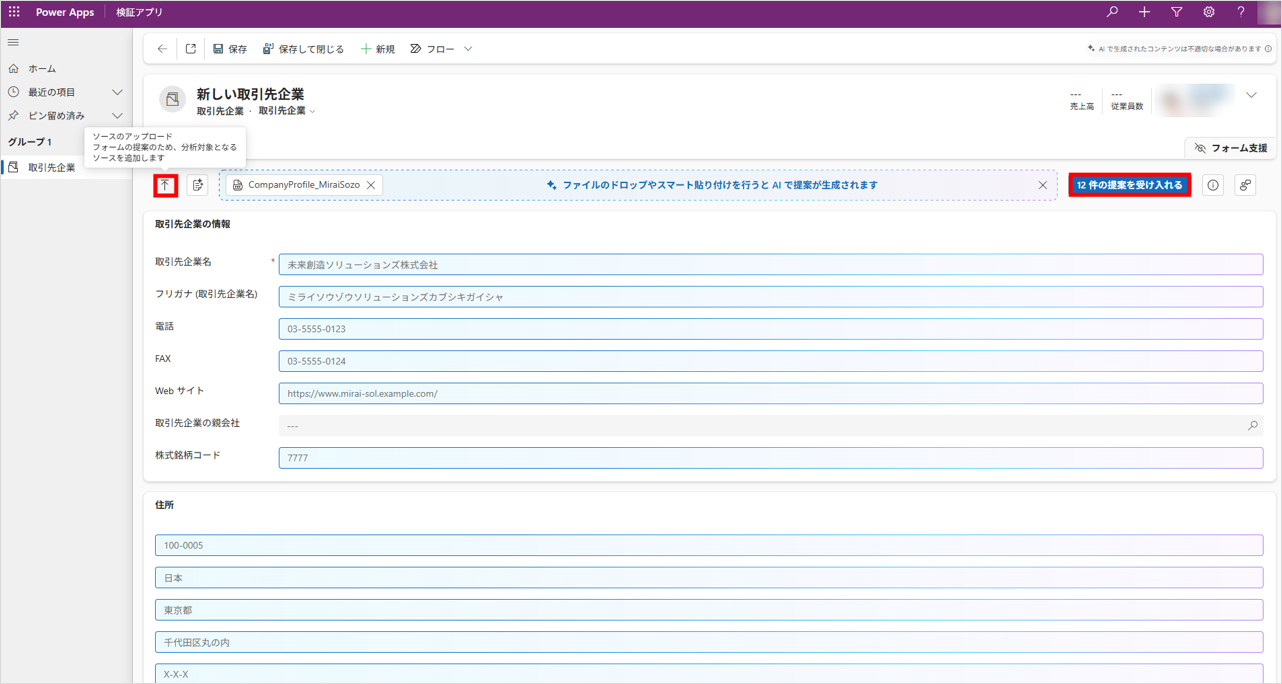Open settings gear in top bar

point(1209,12)
